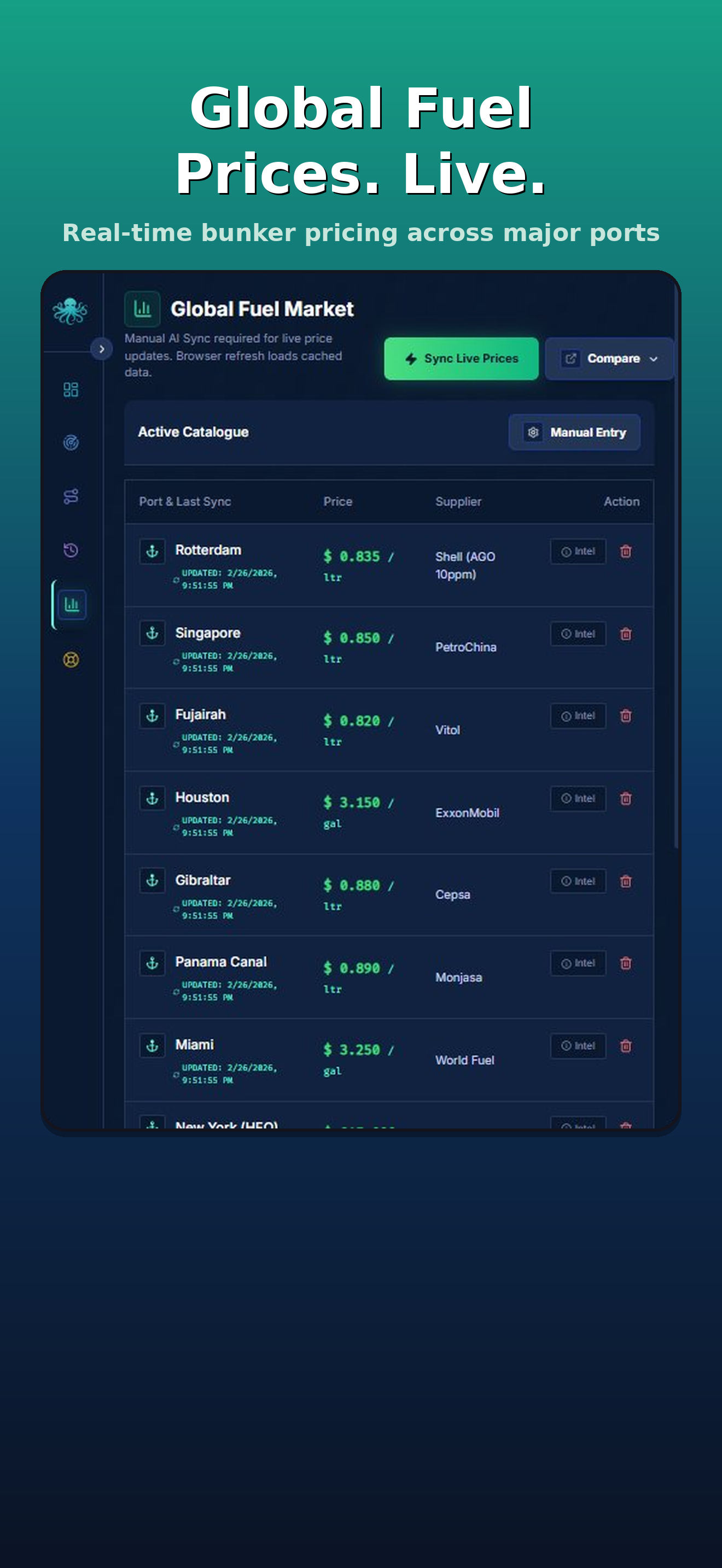Select the fuel market chart sidebar tab
722x1568 pixels.
[72, 605]
